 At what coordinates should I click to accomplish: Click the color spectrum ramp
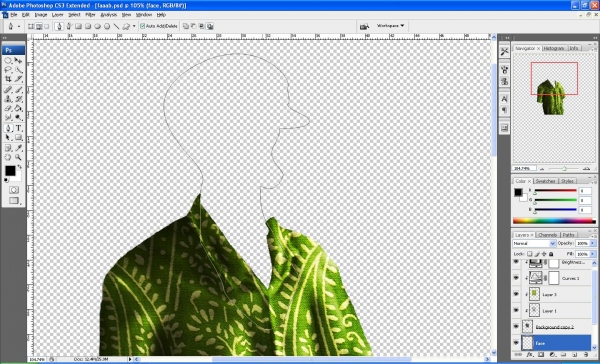pos(554,221)
